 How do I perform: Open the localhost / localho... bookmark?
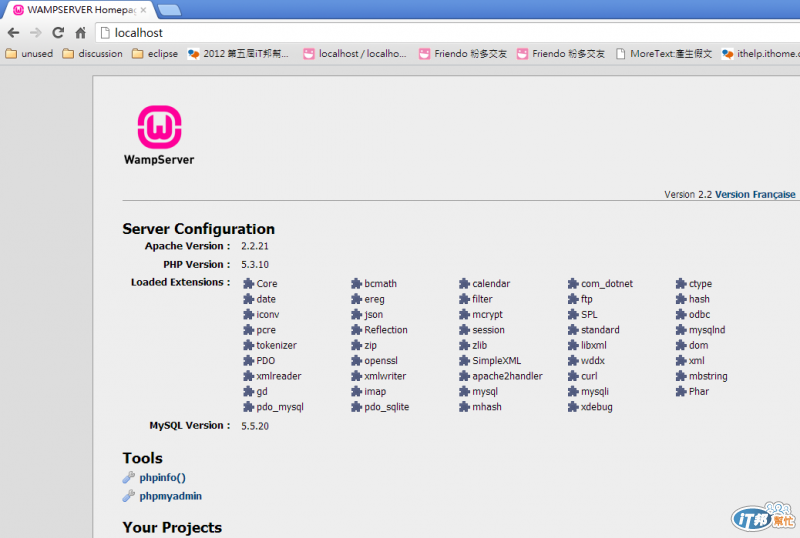tap(355, 54)
